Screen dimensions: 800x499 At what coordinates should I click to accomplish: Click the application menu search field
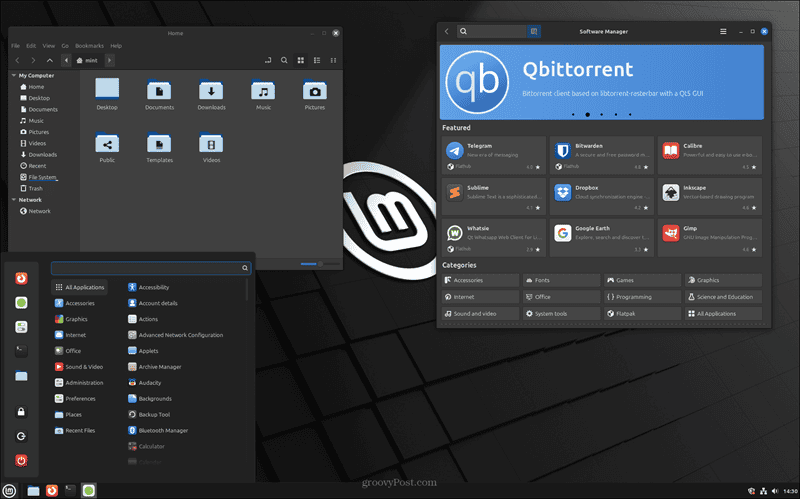(151, 268)
